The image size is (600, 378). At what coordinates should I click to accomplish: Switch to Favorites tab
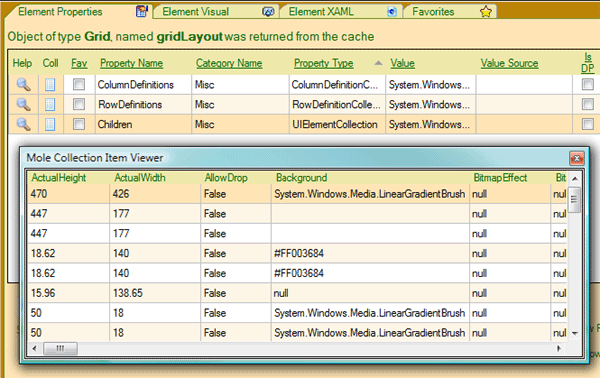[x=450, y=12]
